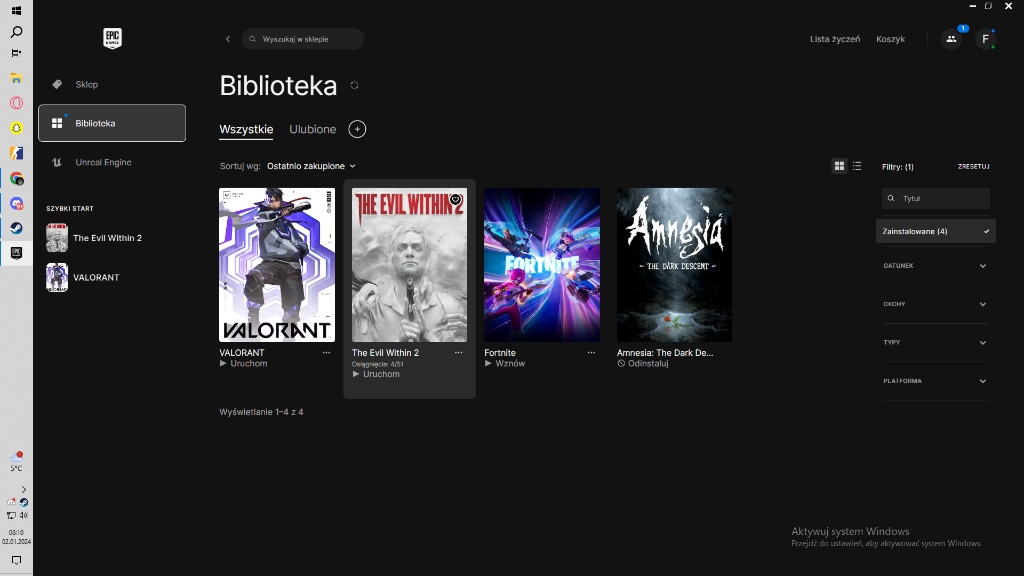Uncheck the Zainstalowane filter

(x=935, y=231)
